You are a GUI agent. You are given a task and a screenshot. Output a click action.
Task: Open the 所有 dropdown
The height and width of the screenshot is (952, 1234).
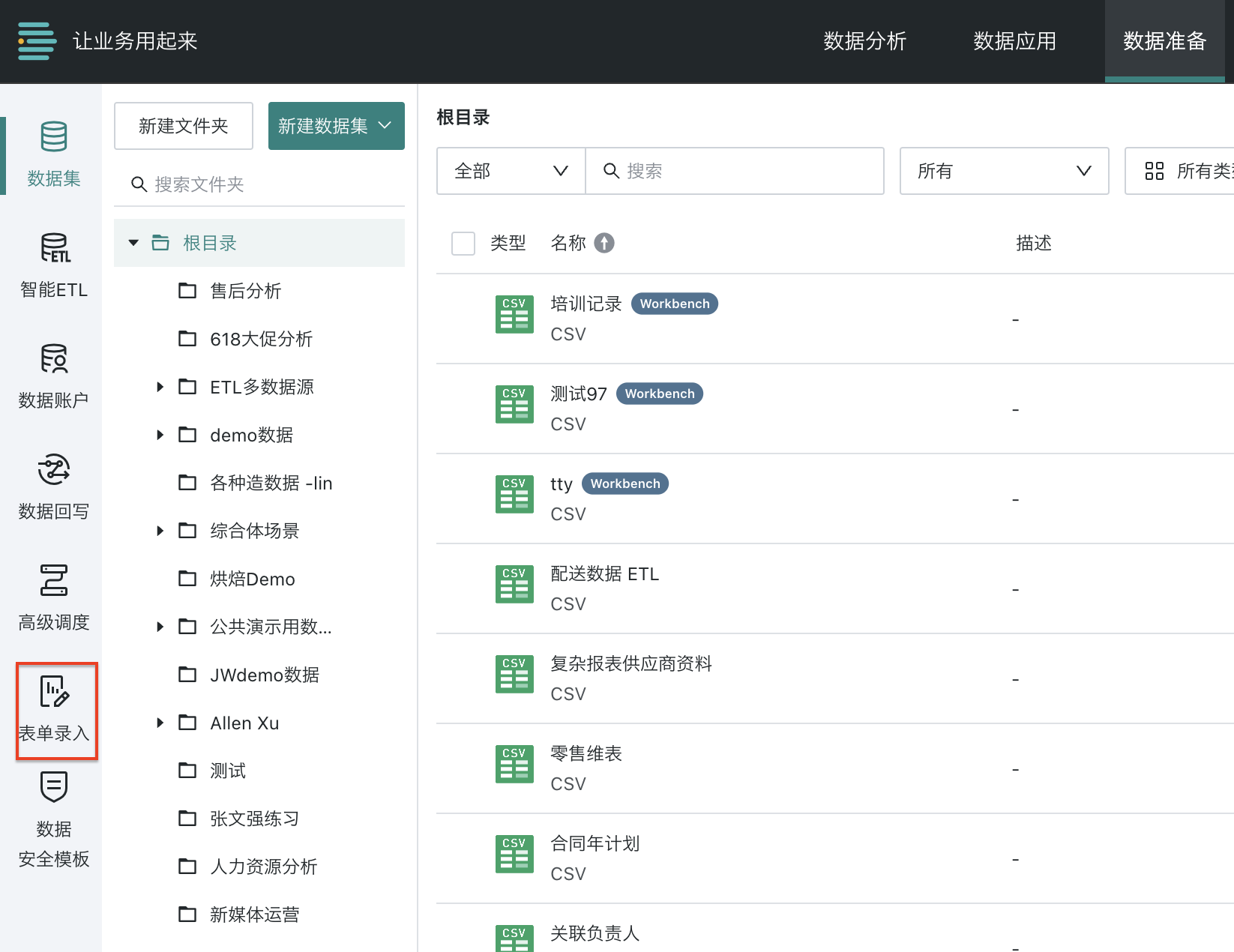(1004, 171)
